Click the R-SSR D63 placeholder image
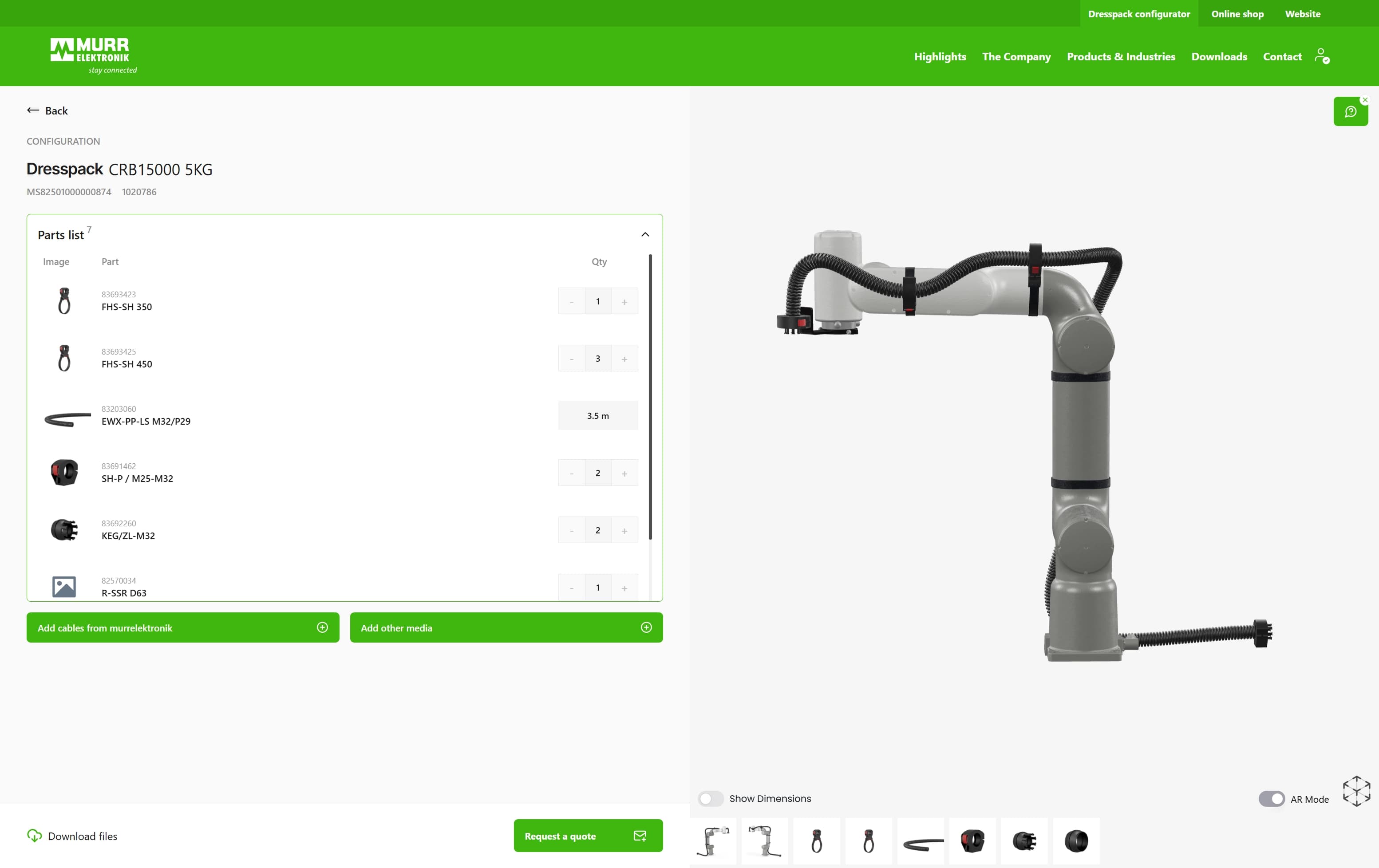 point(64,587)
